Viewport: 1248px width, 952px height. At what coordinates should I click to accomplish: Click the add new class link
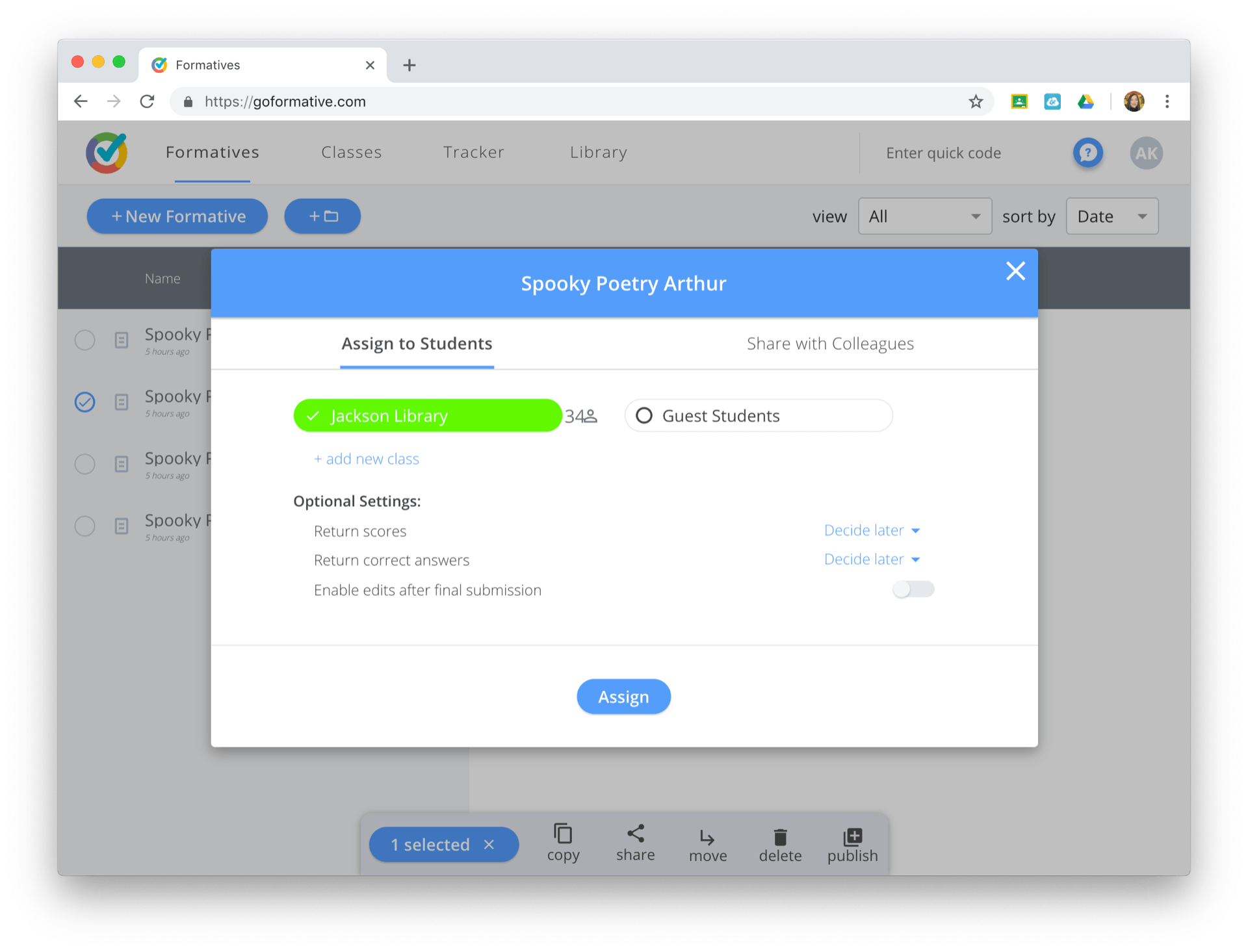pyautogui.click(x=367, y=459)
